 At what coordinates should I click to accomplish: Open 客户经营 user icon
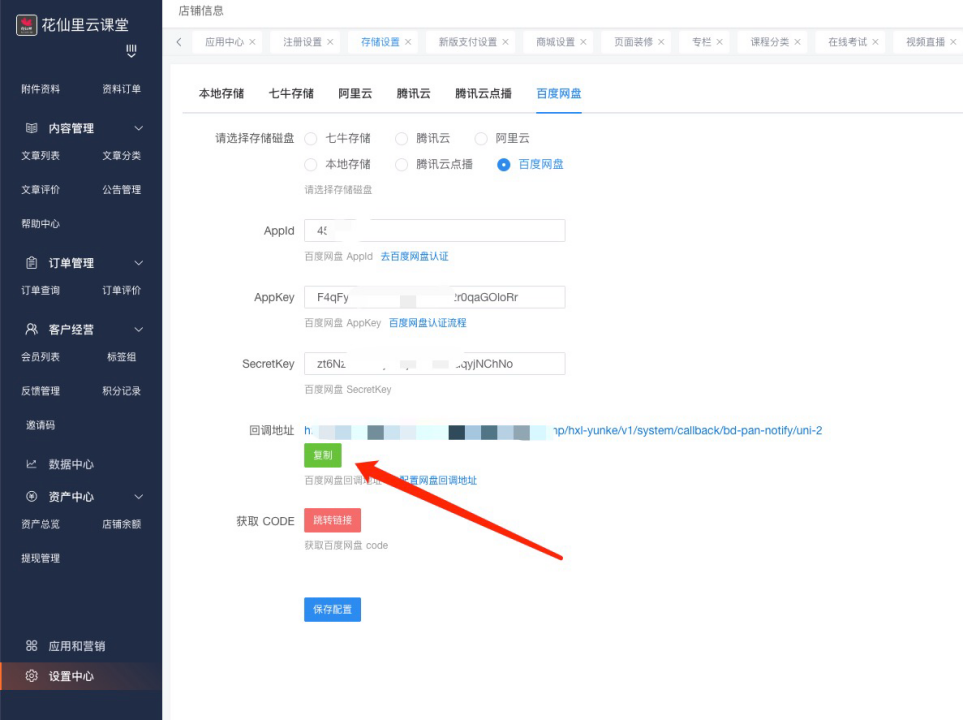31,329
